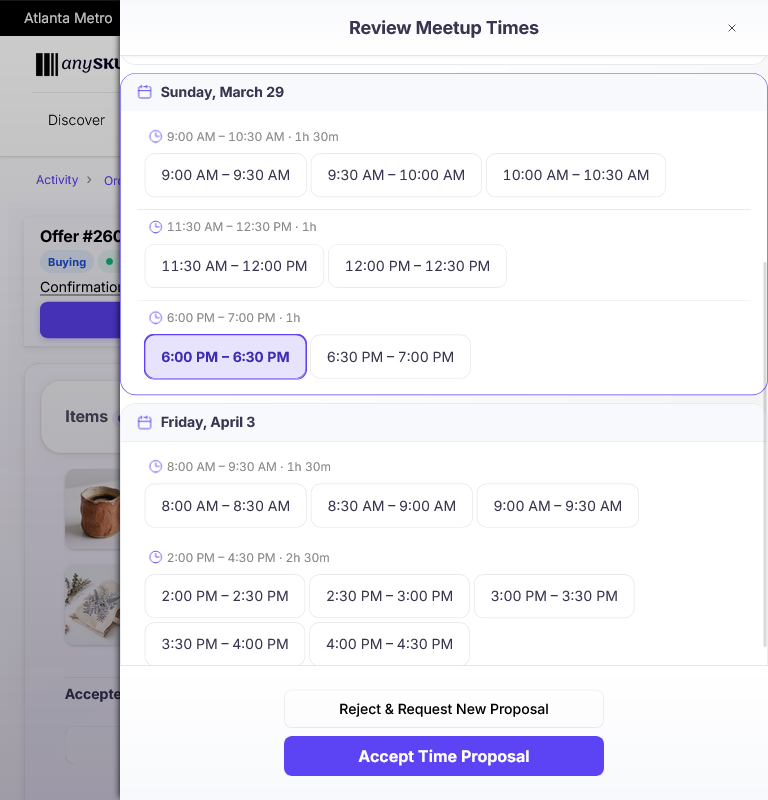Open the ceramic mug item thumbnail

pyautogui.click(x=92, y=509)
